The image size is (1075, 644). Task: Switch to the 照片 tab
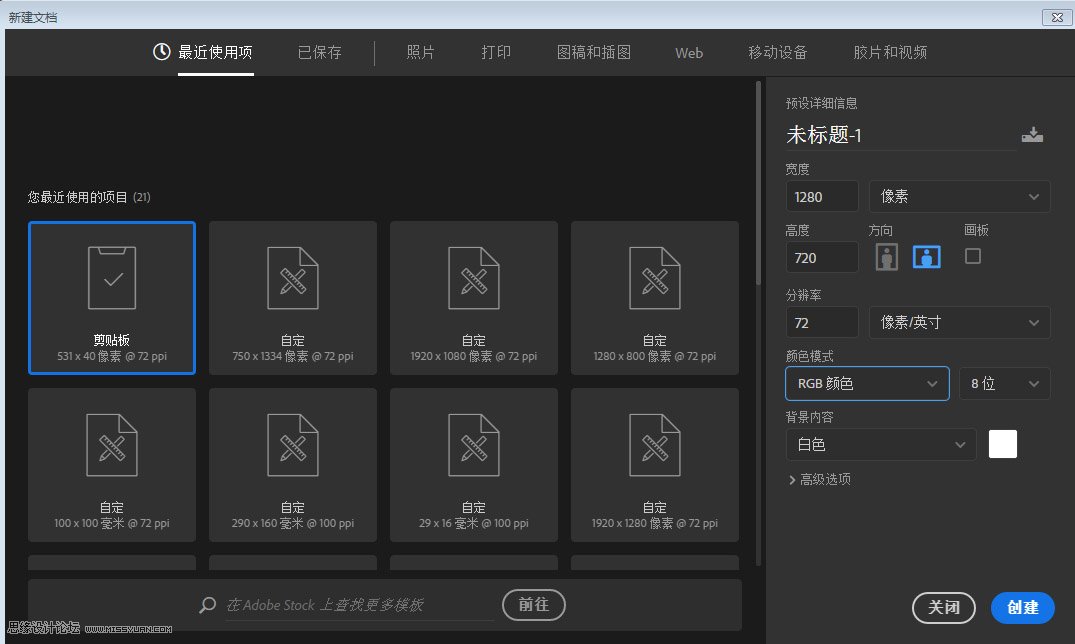point(420,52)
